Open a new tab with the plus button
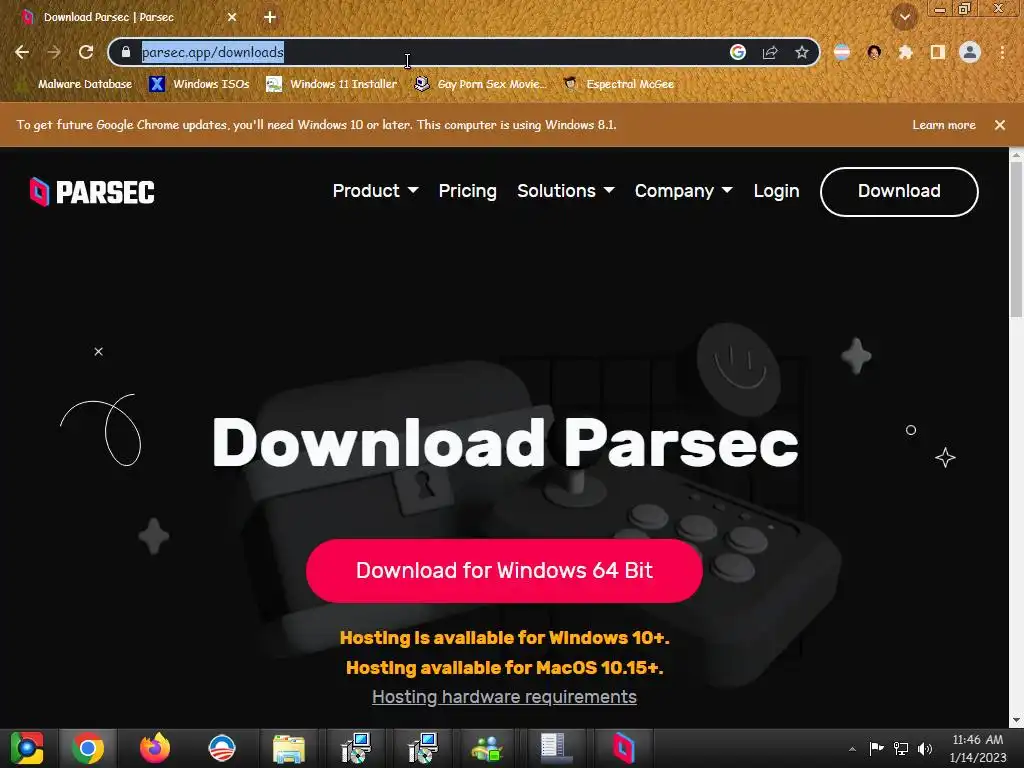Image resolution: width=1024 pixels, height=768 pixels. coord(270,17)
